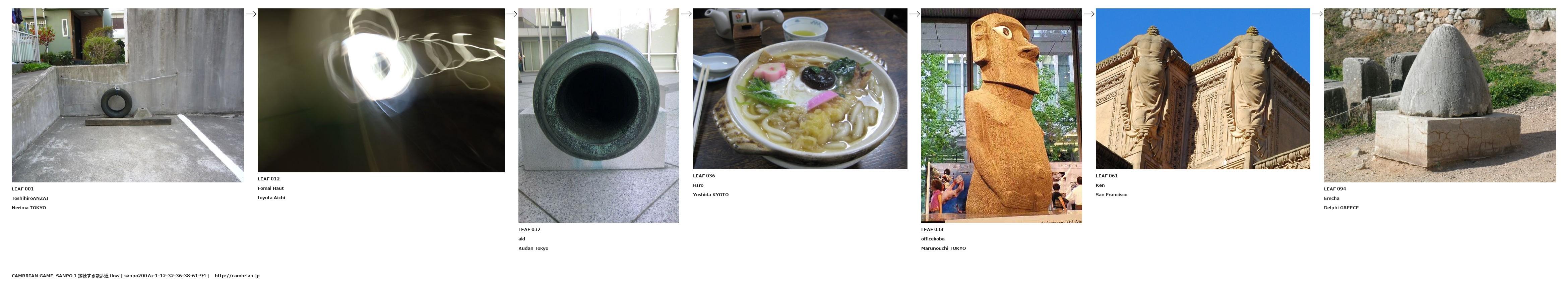1568x284 pixels.
Task: Click the arrow before the Delphi photo
Action: (1317, 14)
